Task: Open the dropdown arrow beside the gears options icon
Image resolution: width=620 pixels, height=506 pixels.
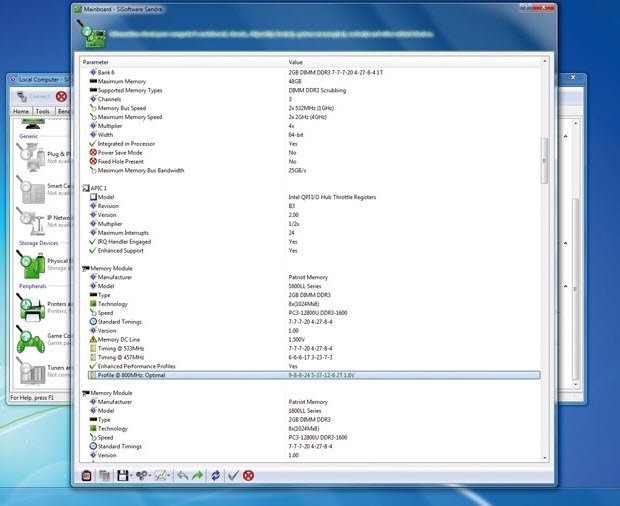Action: pos(151,476)
